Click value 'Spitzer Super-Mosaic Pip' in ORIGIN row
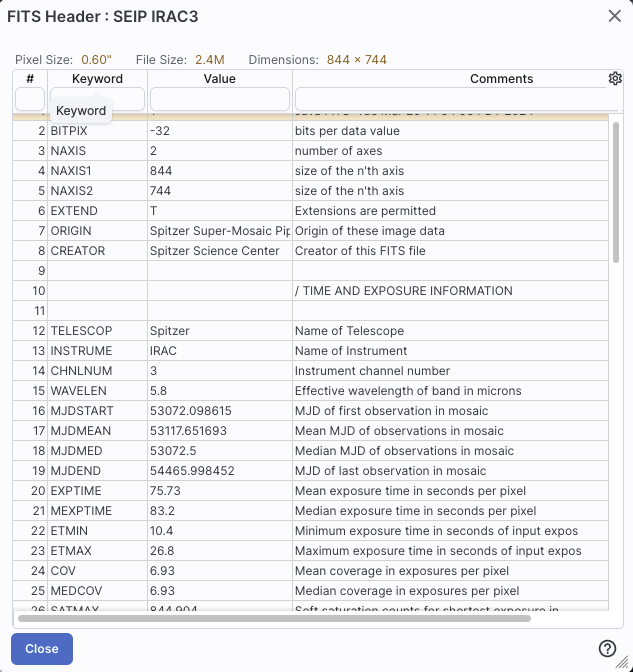 coord(220,231)
